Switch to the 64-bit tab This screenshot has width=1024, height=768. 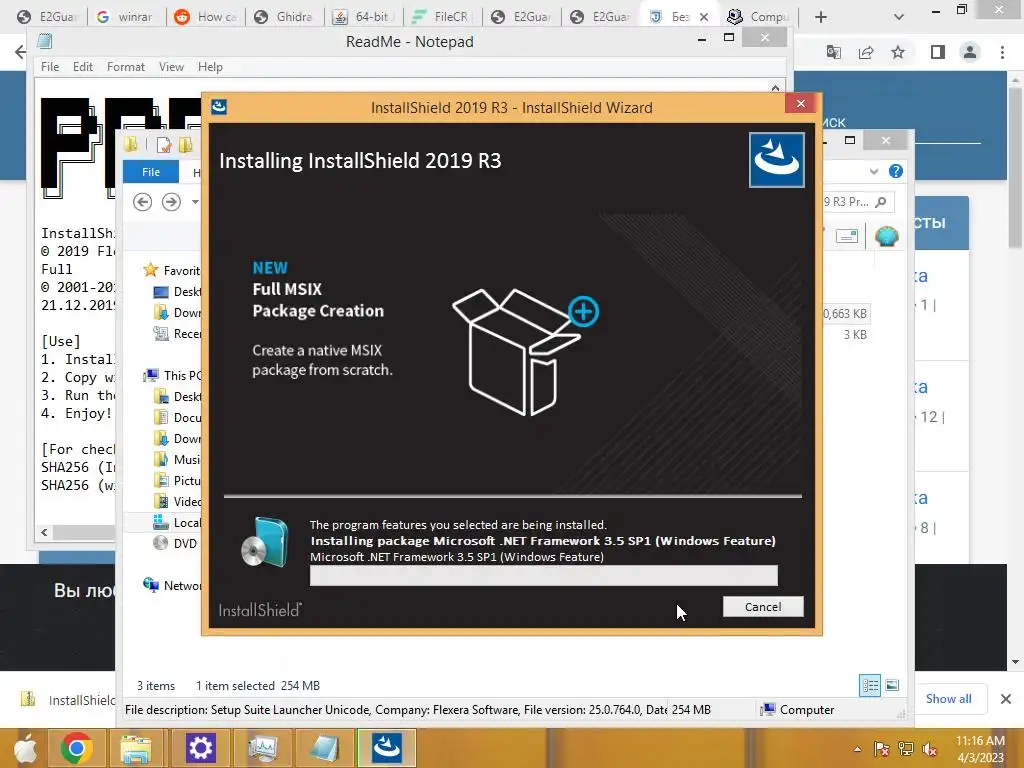tap(362, 17)
